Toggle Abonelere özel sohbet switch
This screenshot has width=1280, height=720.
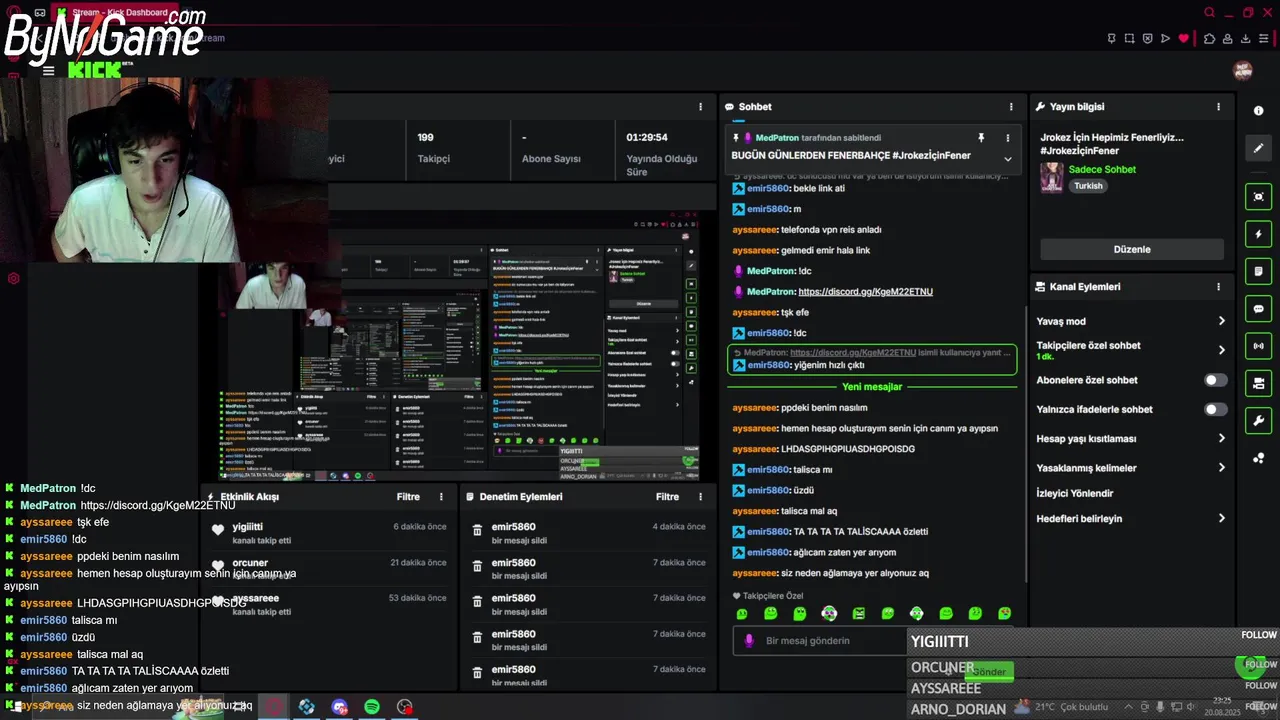pos(1215,380)
